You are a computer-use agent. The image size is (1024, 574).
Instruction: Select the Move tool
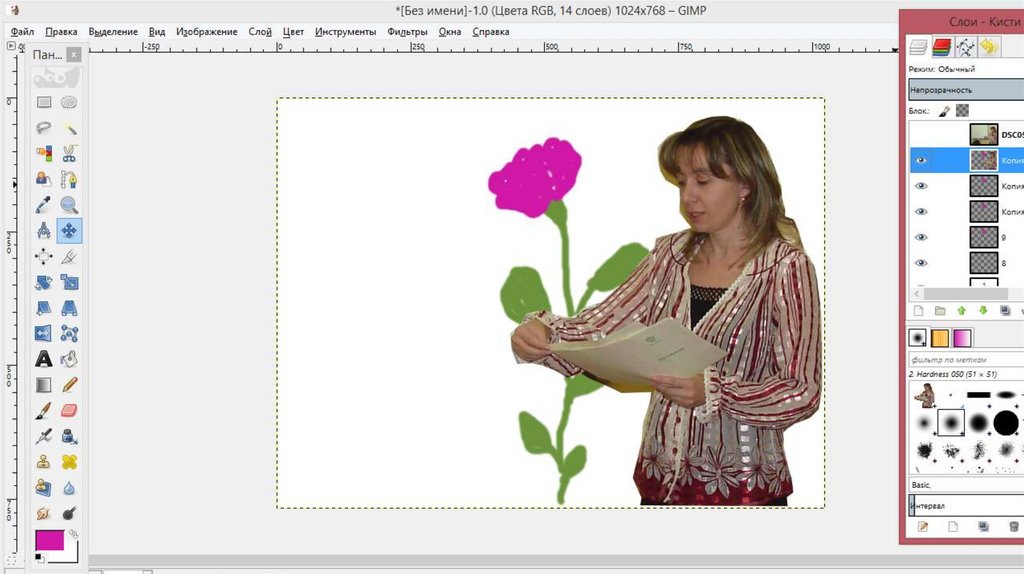69,231
